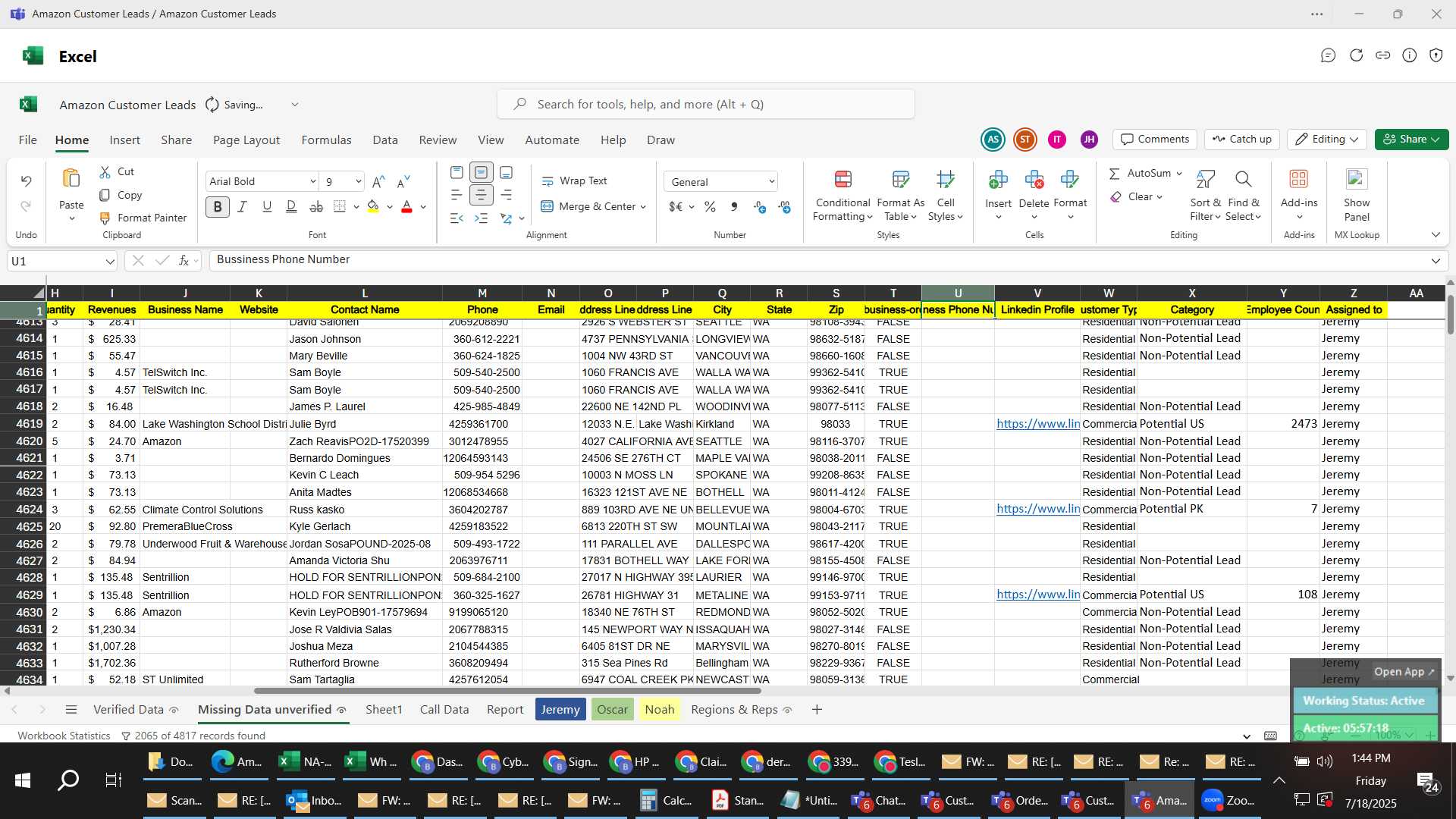Screen dimensions: 1456x819
Task: Open Sort & Filter options
Action: tap(1205, 196)
